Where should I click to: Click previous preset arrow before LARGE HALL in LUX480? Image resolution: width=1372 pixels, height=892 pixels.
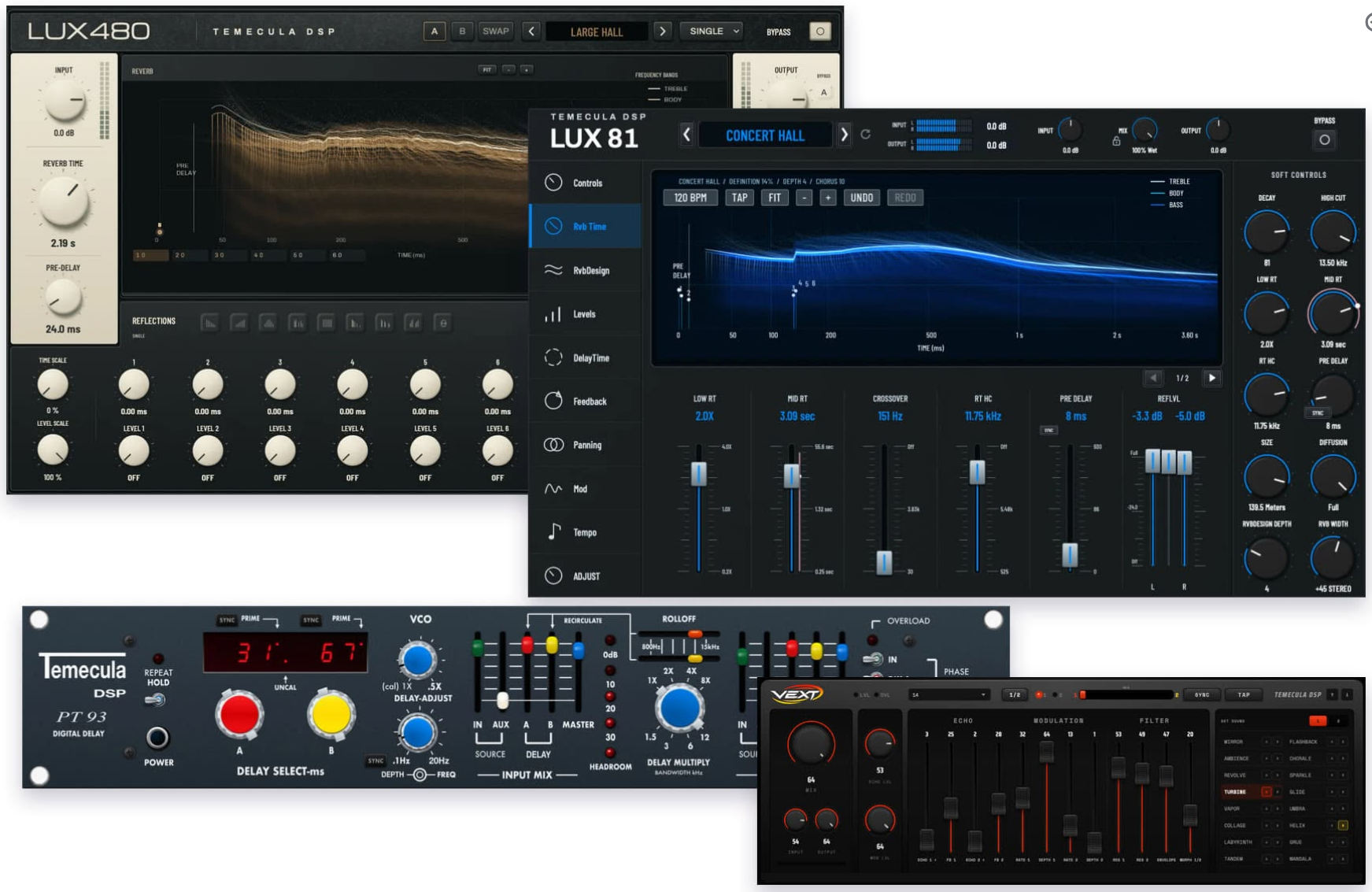click(531, 31)
